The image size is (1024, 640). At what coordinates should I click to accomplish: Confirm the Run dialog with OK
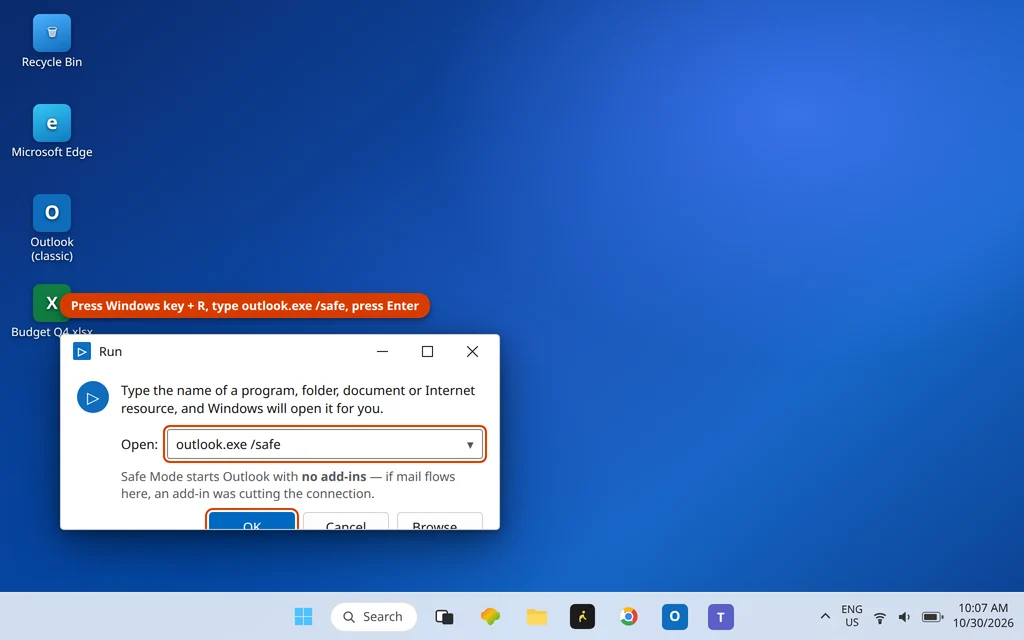point(252,520)
